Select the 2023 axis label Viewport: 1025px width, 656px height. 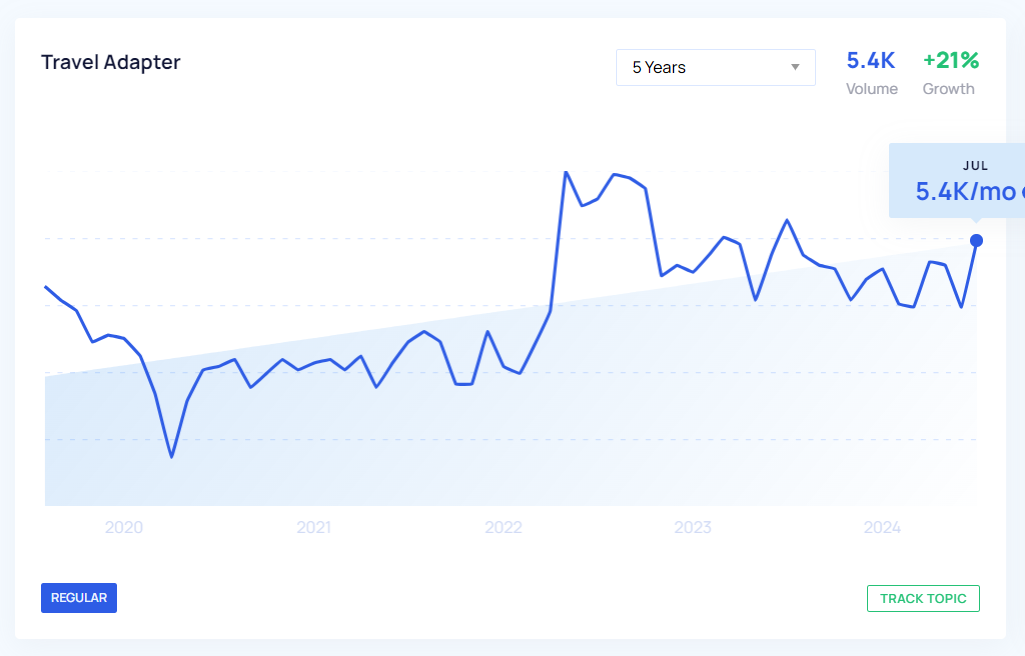click(x=692, y=528)
